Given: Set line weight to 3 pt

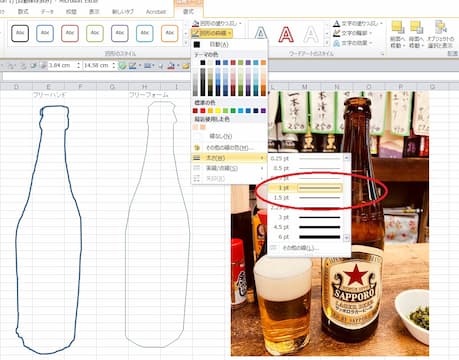Looking at the screenshot, I should pyautogui.click(x=306, y=217).
